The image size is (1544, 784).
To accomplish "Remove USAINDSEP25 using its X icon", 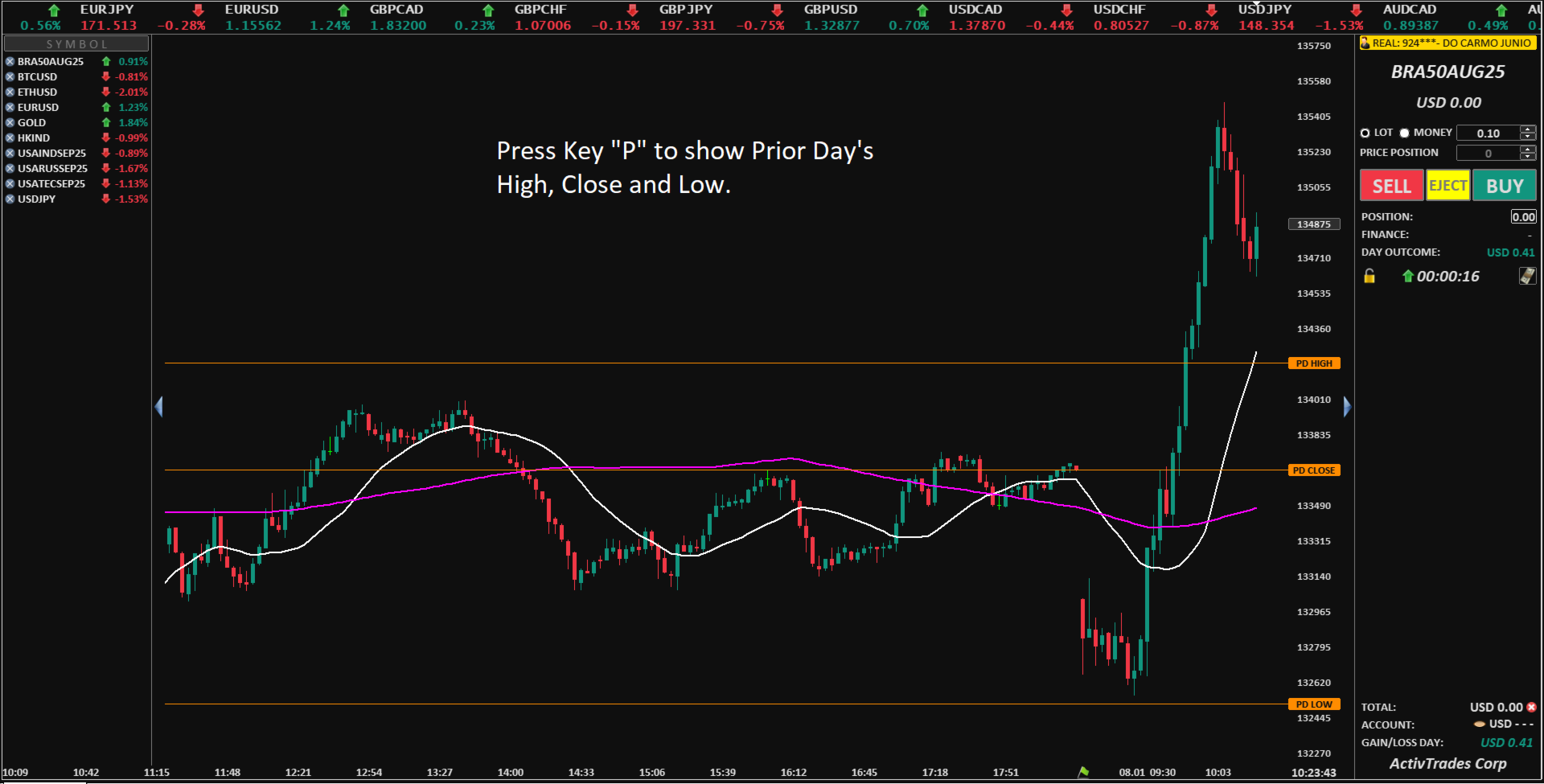I will [10, 154].
